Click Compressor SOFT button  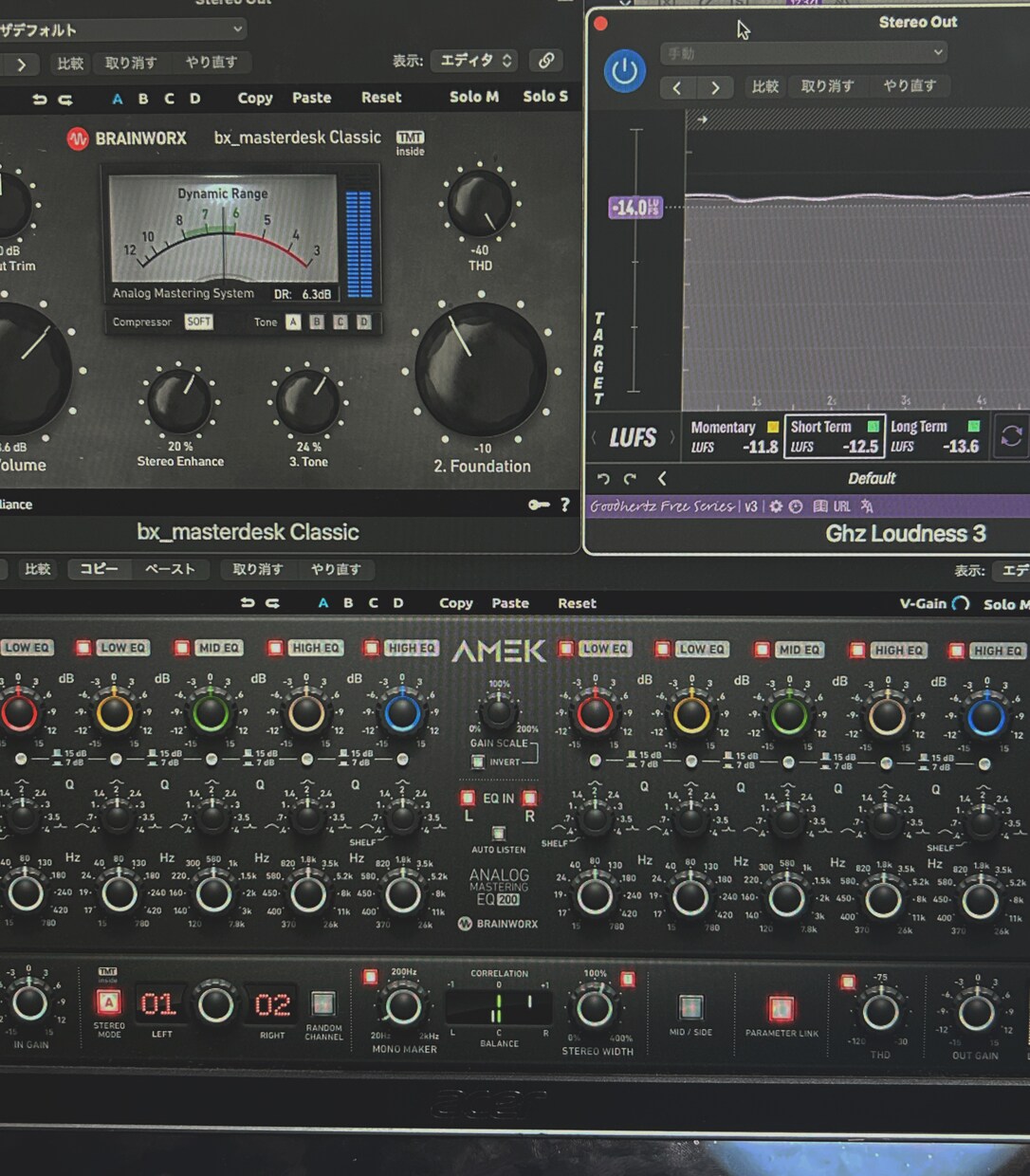[198, 322]
